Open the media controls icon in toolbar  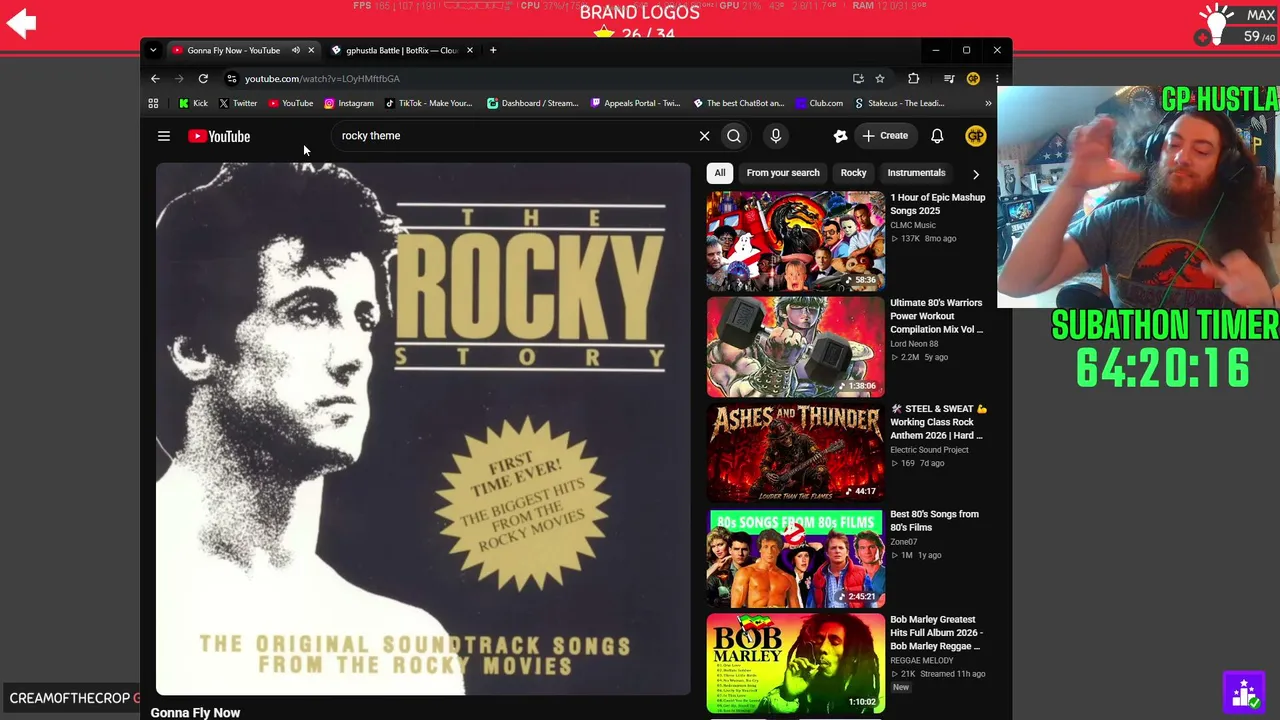coord(949,79)
